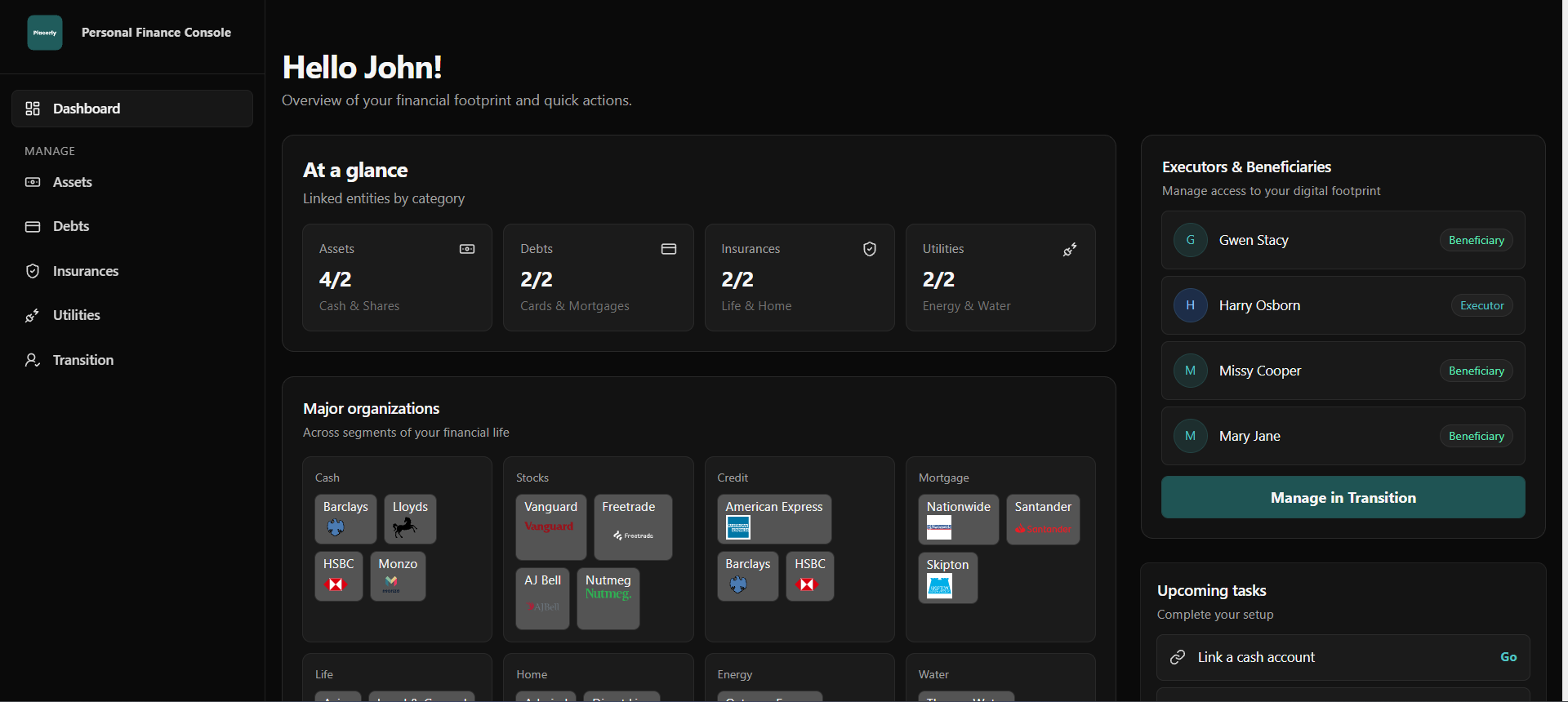The image size is (1568, 702).
Task: Select the Lloyds tile under Cash
Action: tap(410, 519)
